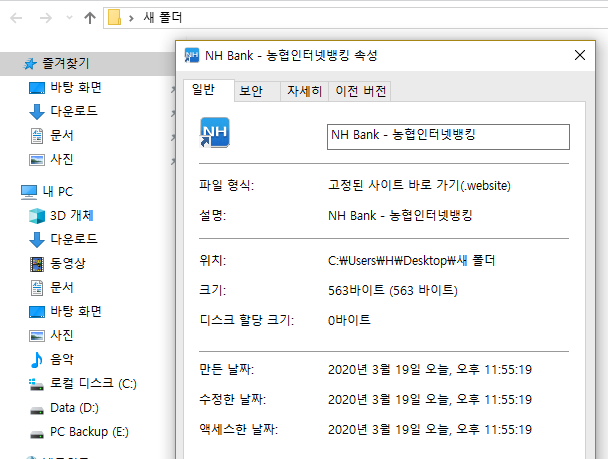Expand address bar breadcrumb chevron

[131, 18]
